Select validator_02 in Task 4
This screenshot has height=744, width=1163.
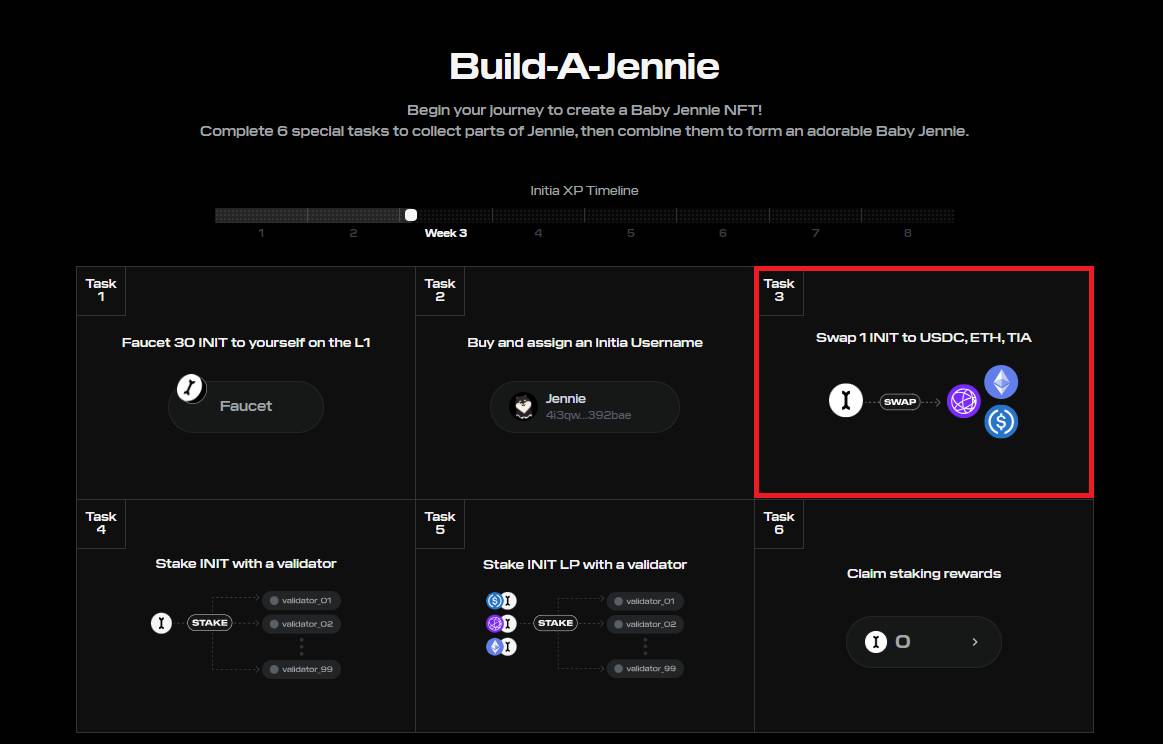click(301, 624)
